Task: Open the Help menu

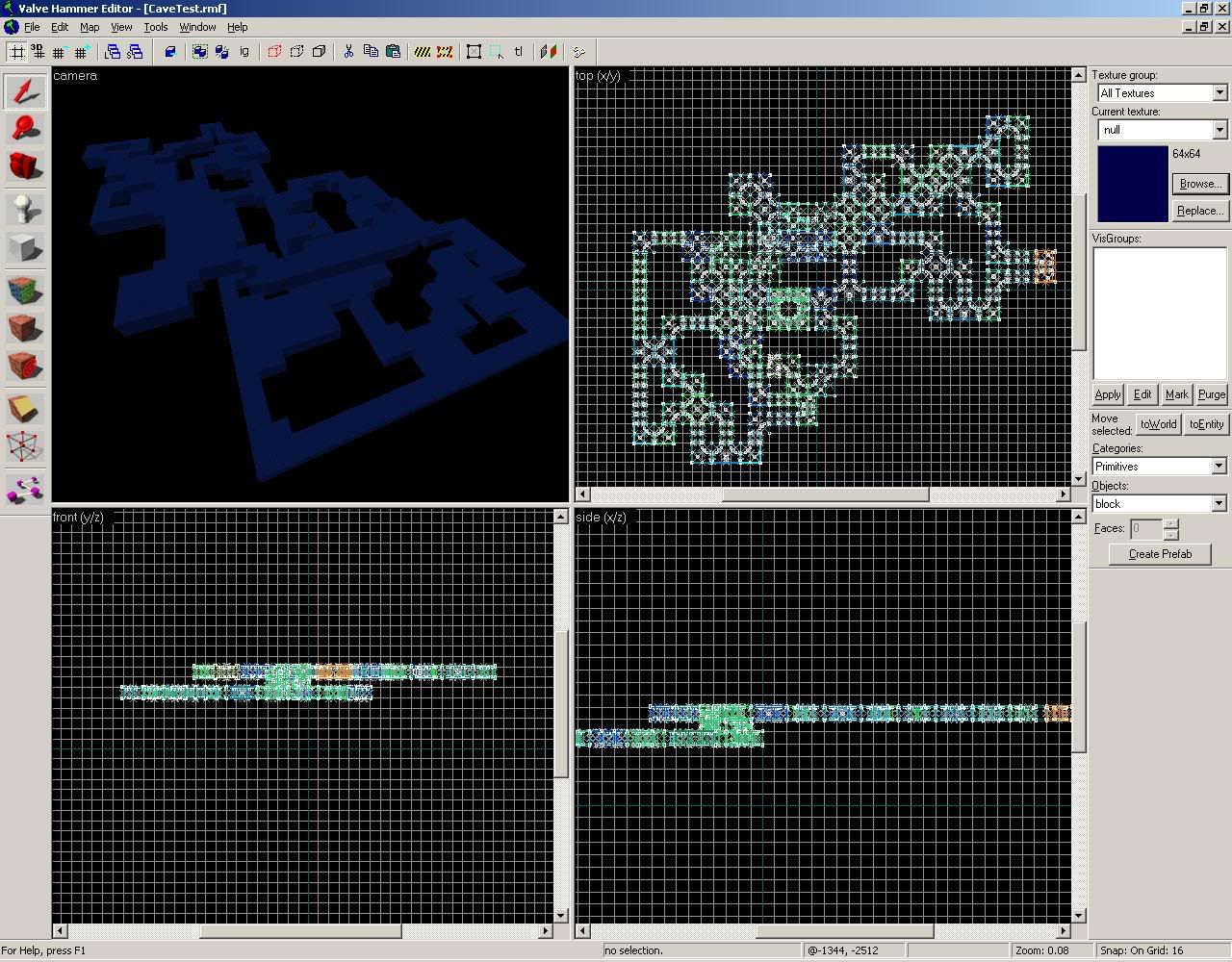Action: pos(237,27)
